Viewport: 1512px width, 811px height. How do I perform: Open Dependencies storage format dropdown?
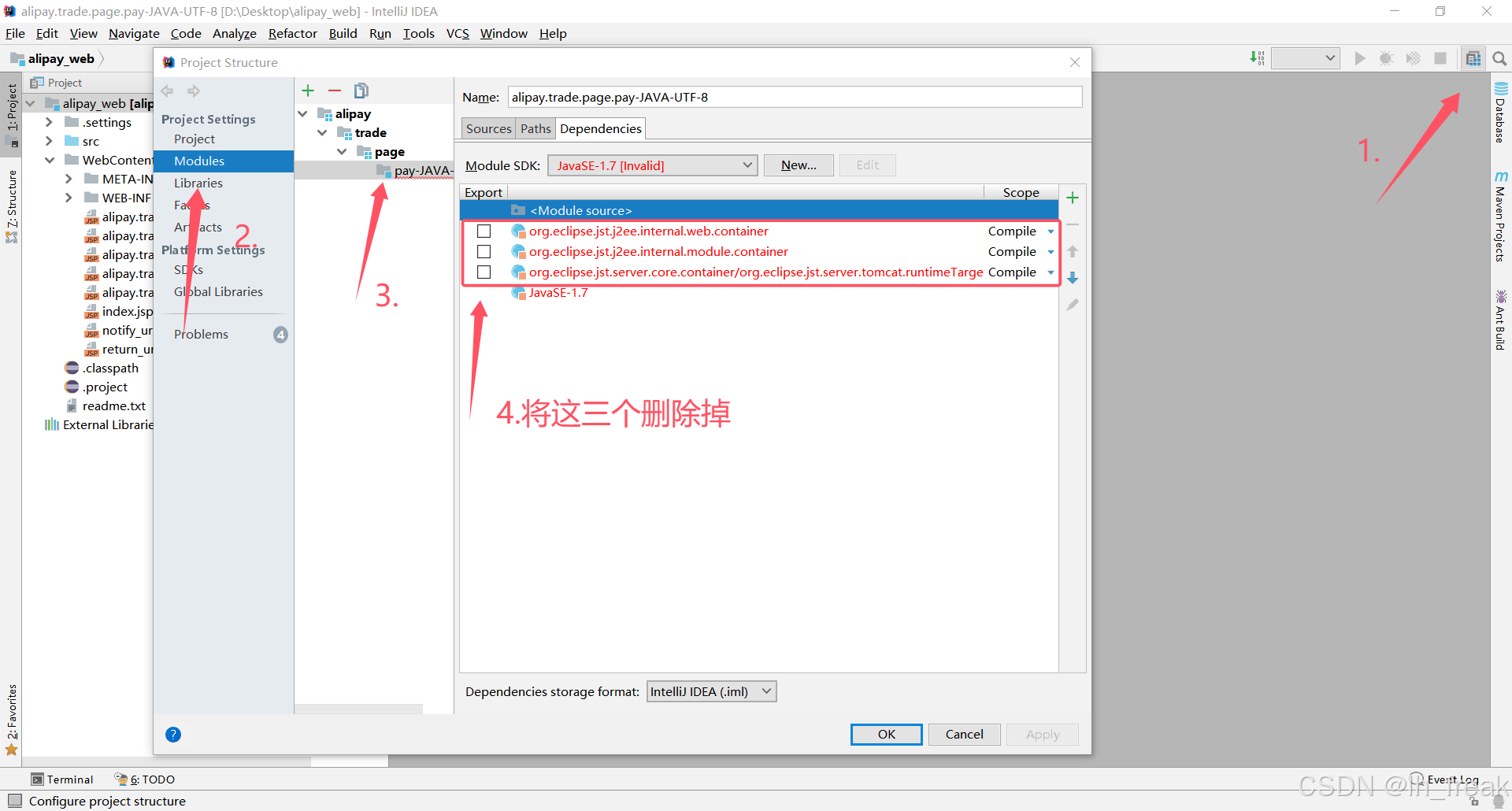pyautogui.click(x=711, y=691)
